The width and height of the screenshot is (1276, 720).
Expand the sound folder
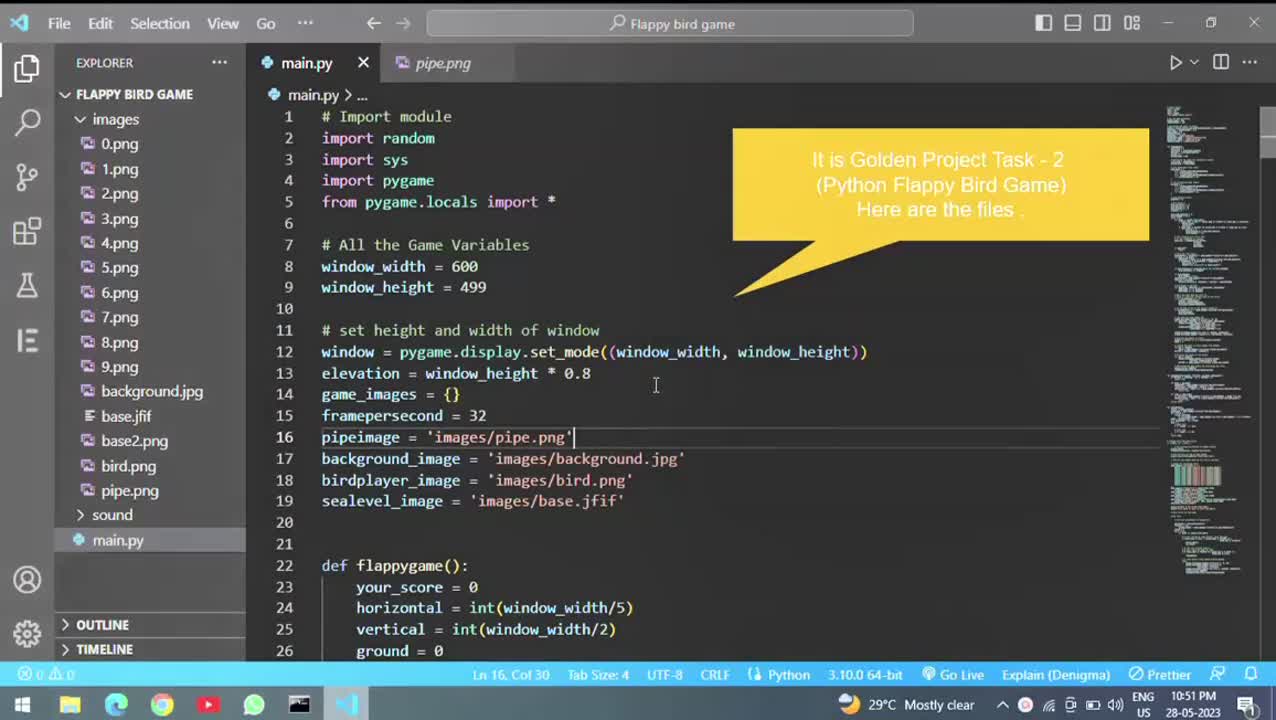tap(112, 515)
